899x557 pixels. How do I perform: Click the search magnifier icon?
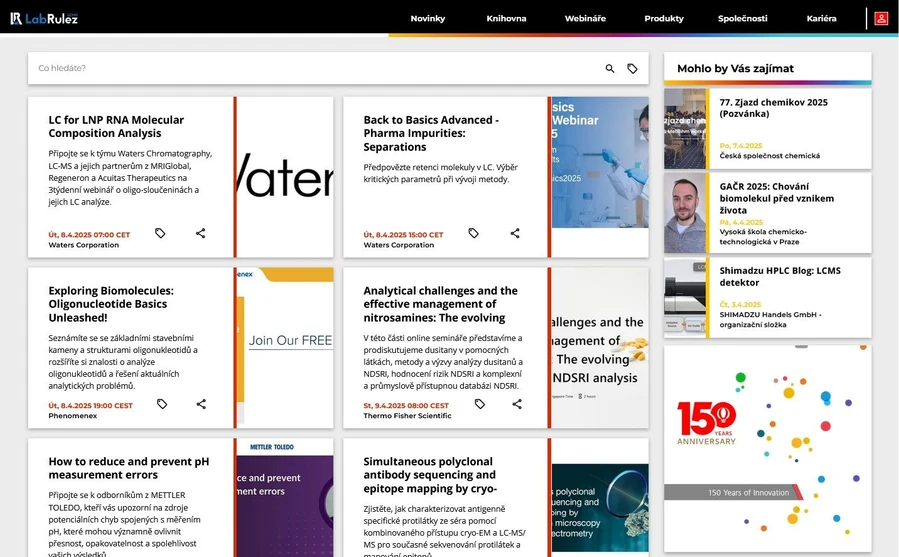tap(609, 68)
